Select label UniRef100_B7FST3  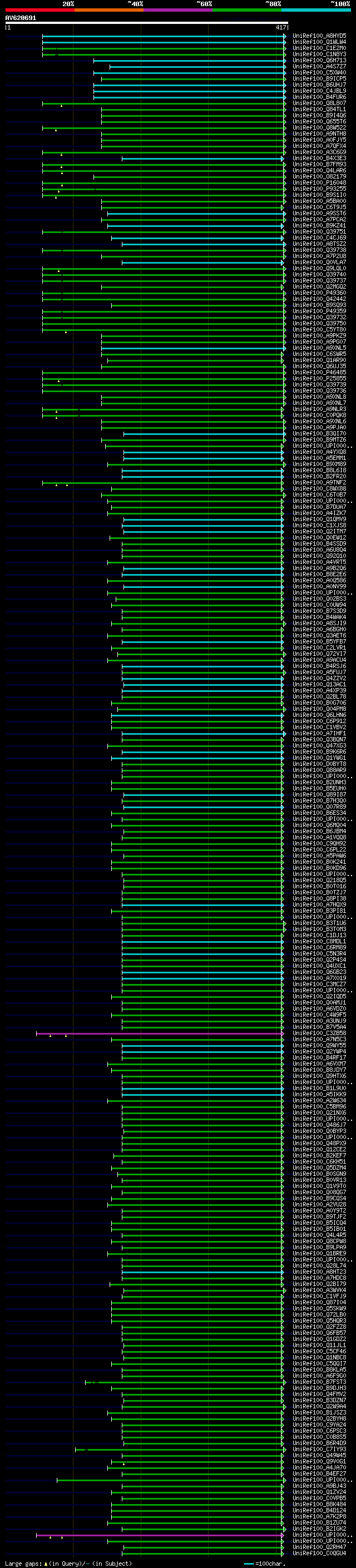pos(319,1382)
